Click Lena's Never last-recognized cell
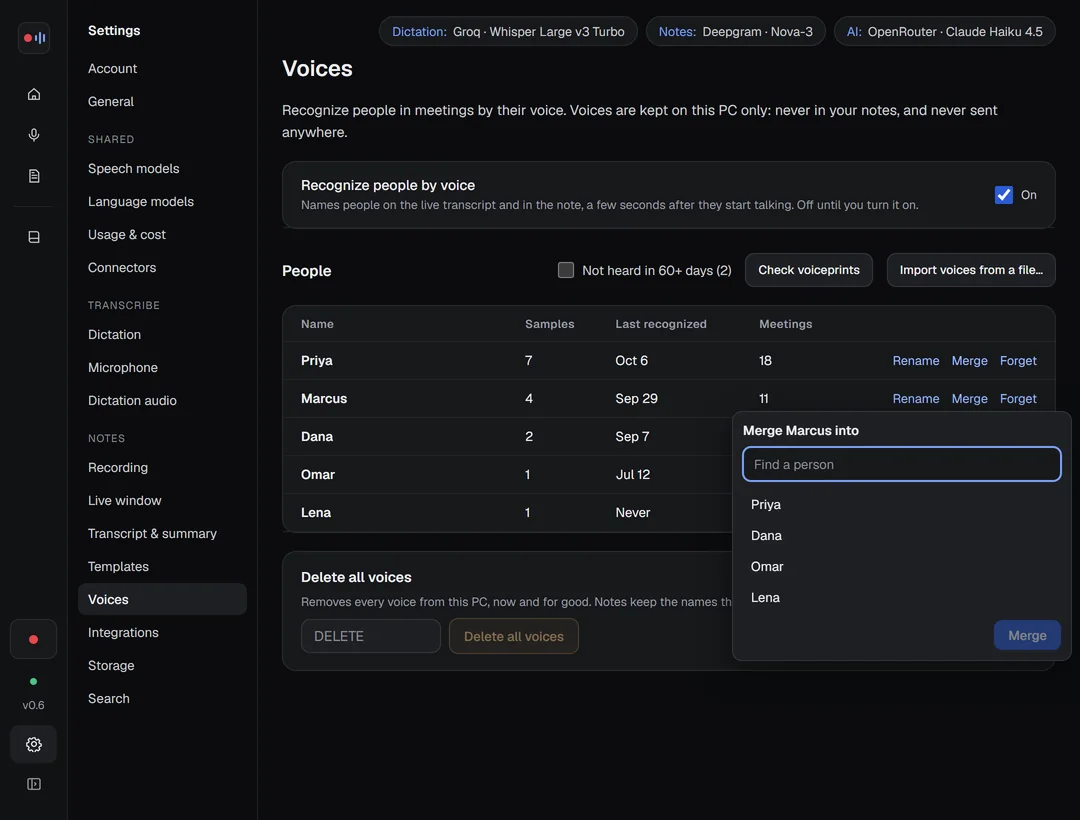Viewport: 1080px width, 820px height. tap(632, 512)
